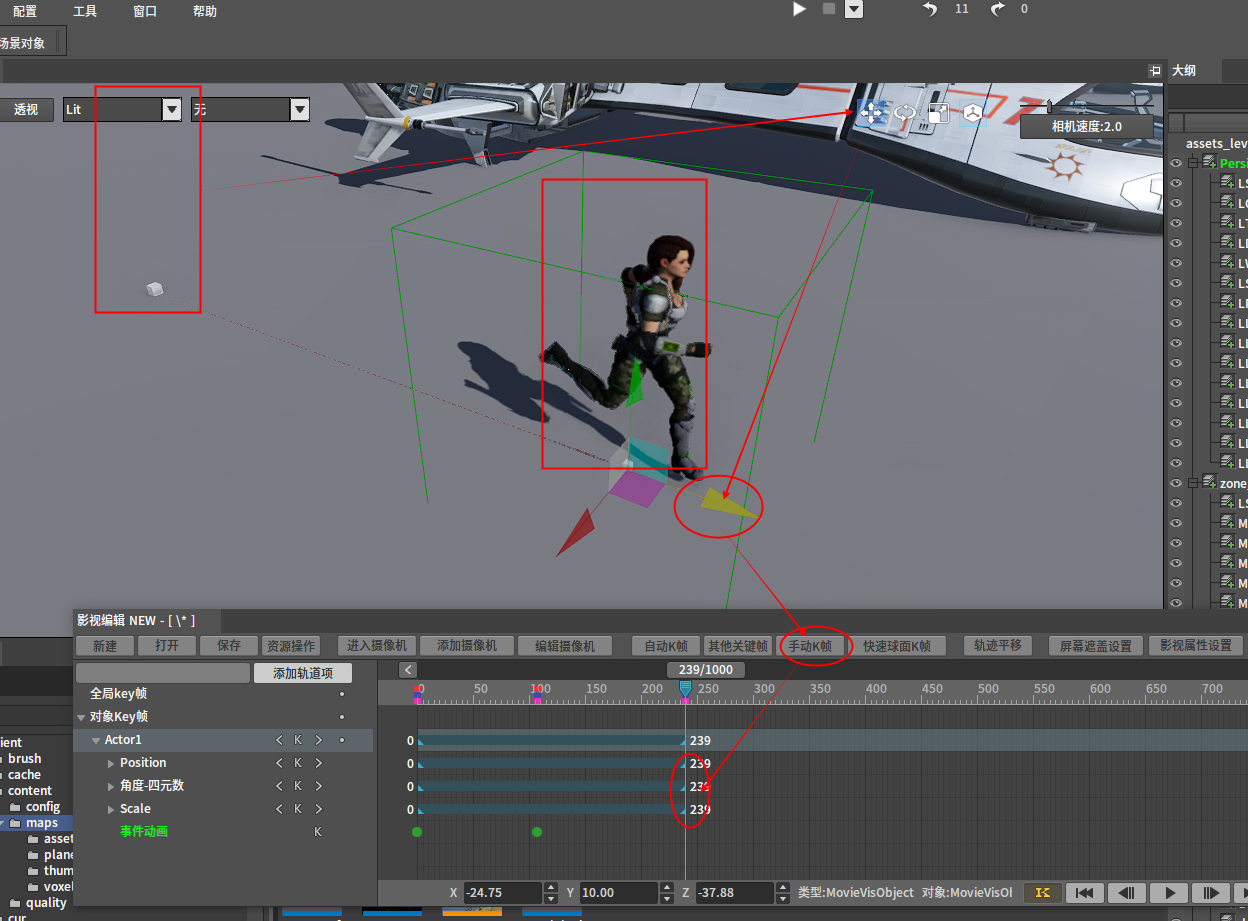
Task: Click the yellow K keyframe icon
Action: pyautogui.click(x=1043, y=893)
